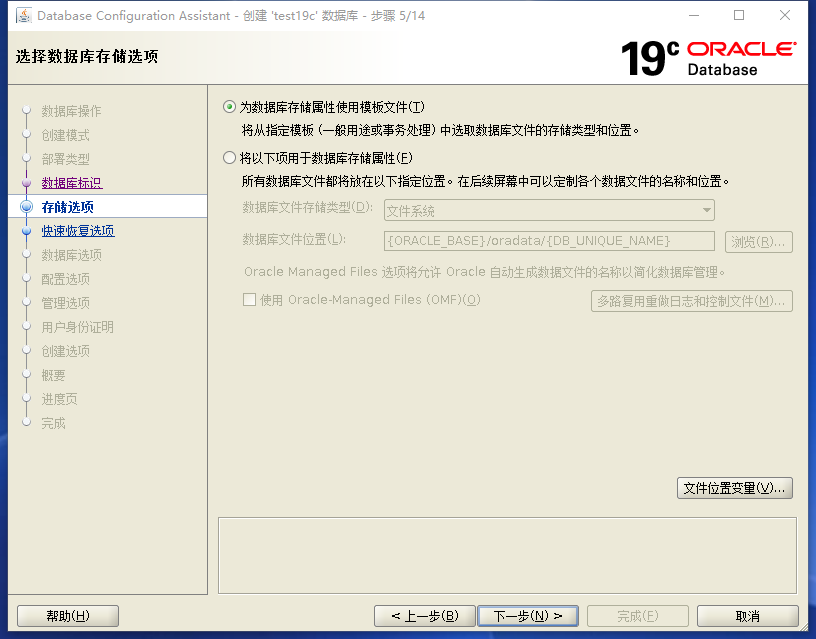Click description 将从指定模板 (一般用途或事务处理)

point(338,130)
